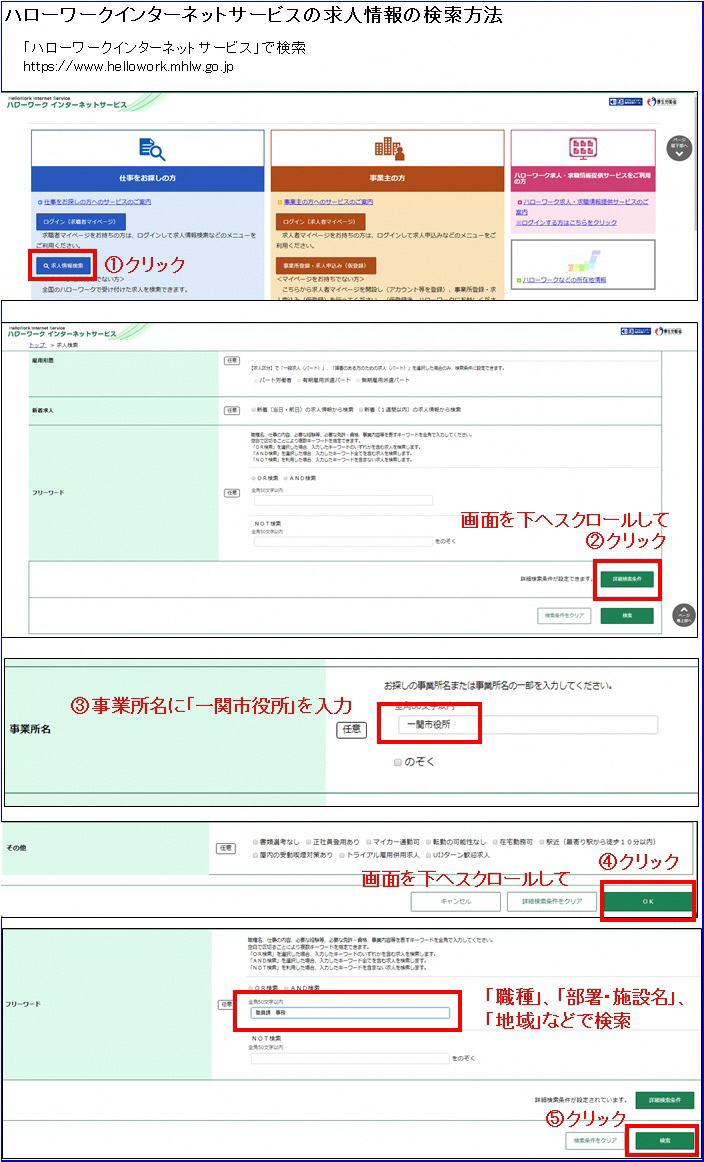Screen dimensions: 704x1162
Task: Click the 事業主の方 card heading
Action: point(388,179)
